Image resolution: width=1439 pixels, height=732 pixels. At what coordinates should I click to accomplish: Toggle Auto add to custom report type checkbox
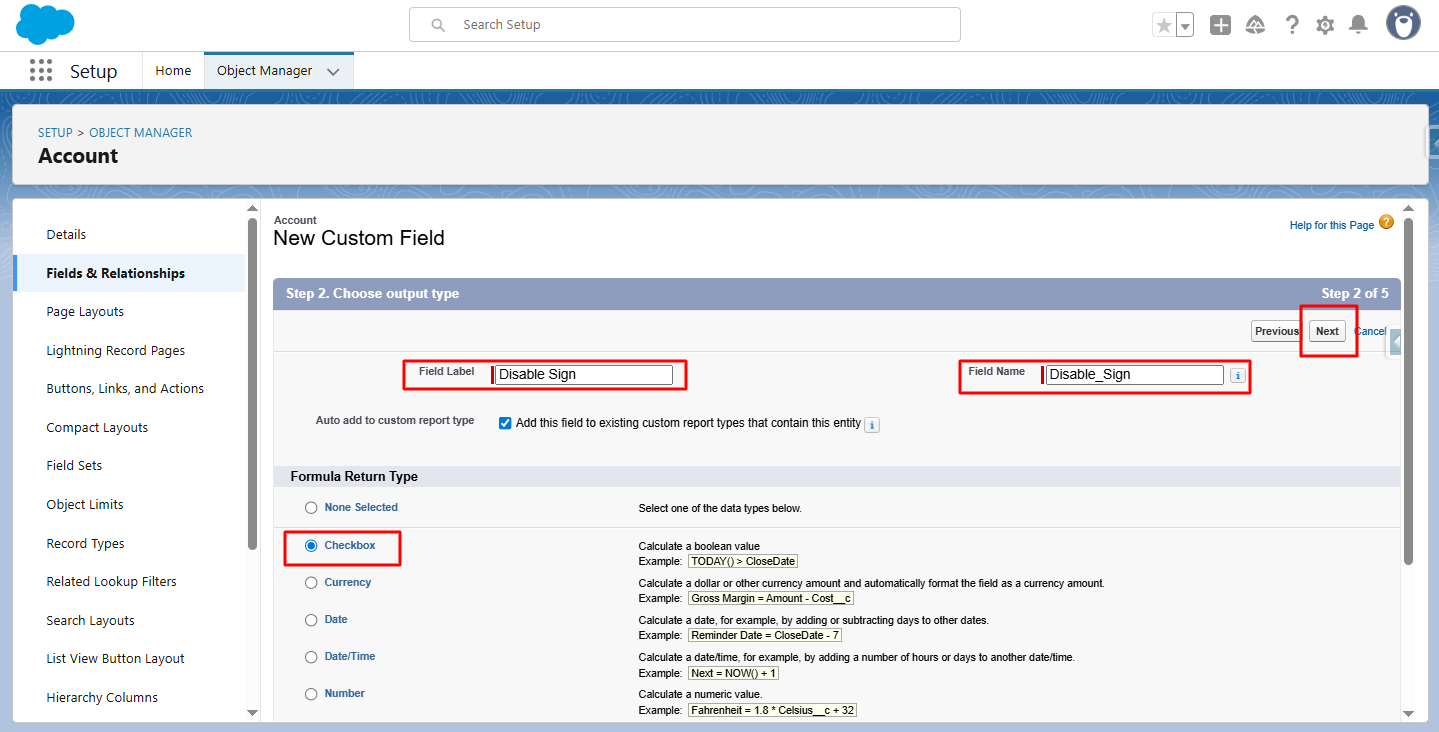click(x=505, y=423)
